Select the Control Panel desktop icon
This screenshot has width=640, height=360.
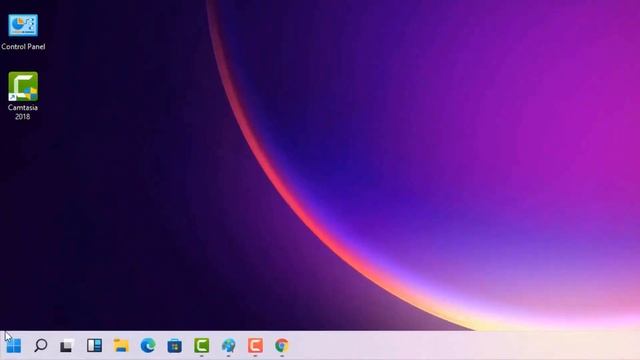[x=23, y=25]
